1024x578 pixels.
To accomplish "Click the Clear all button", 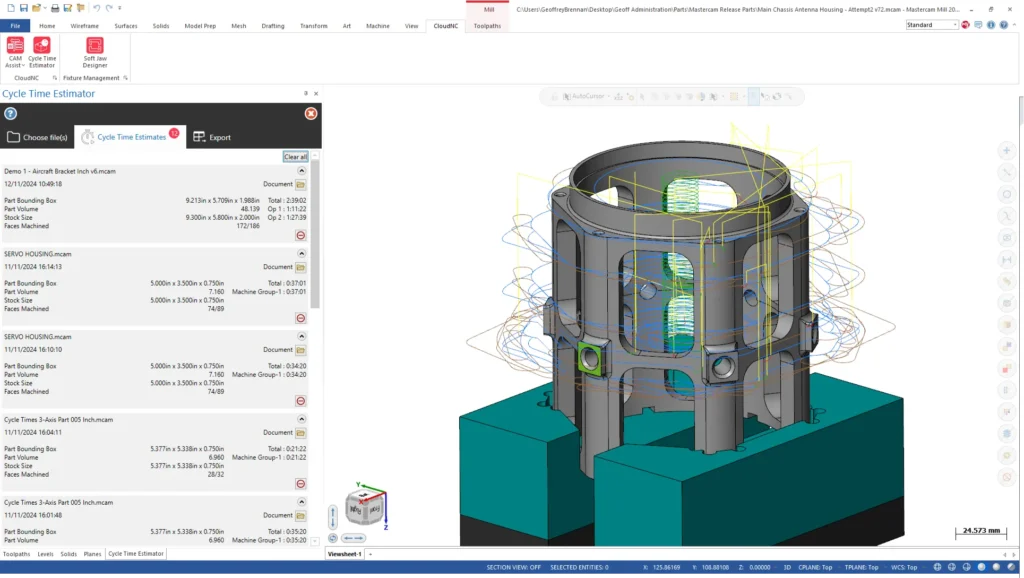I will pos(295,157).
